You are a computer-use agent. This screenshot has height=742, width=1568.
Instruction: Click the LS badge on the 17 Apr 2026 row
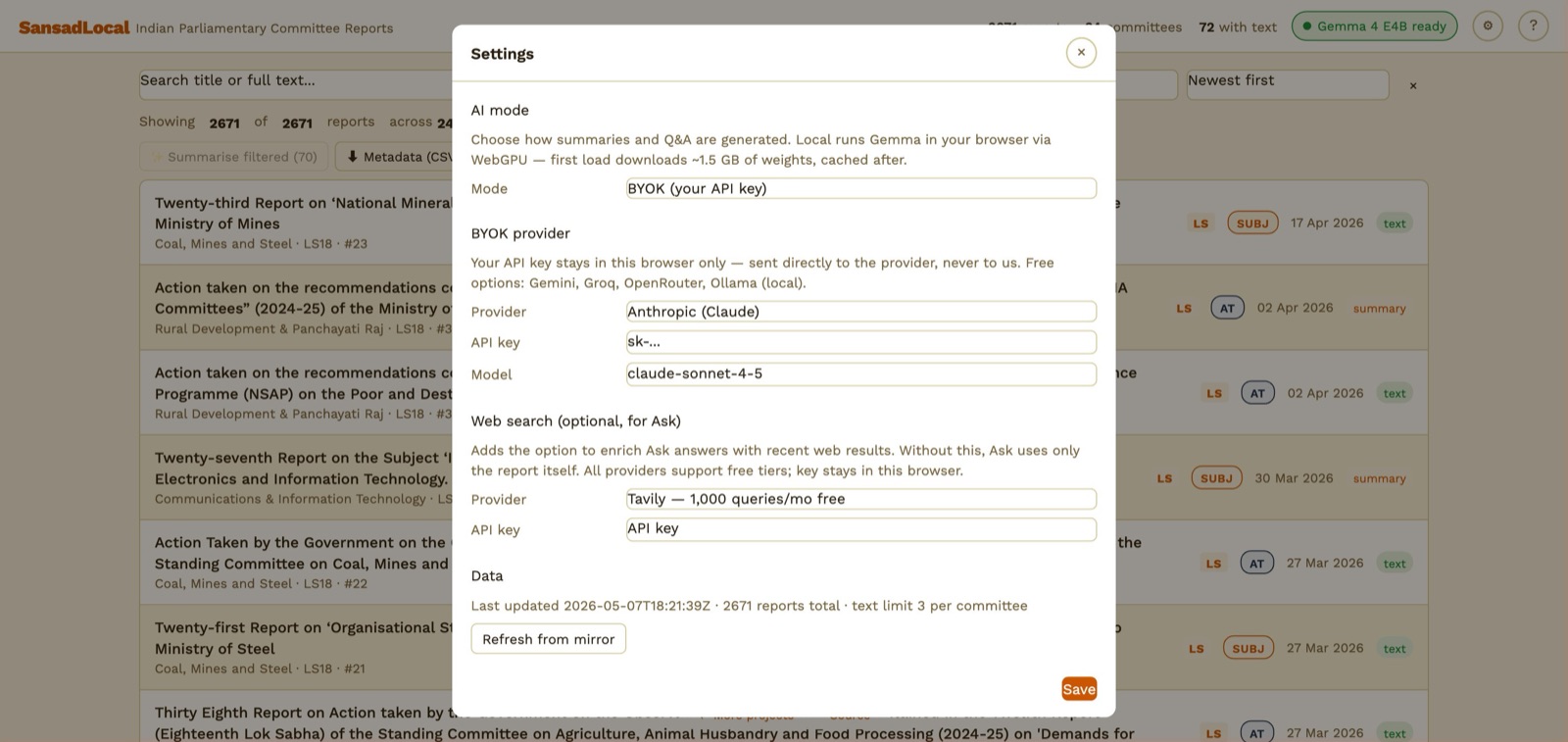tap(1200, 223)
